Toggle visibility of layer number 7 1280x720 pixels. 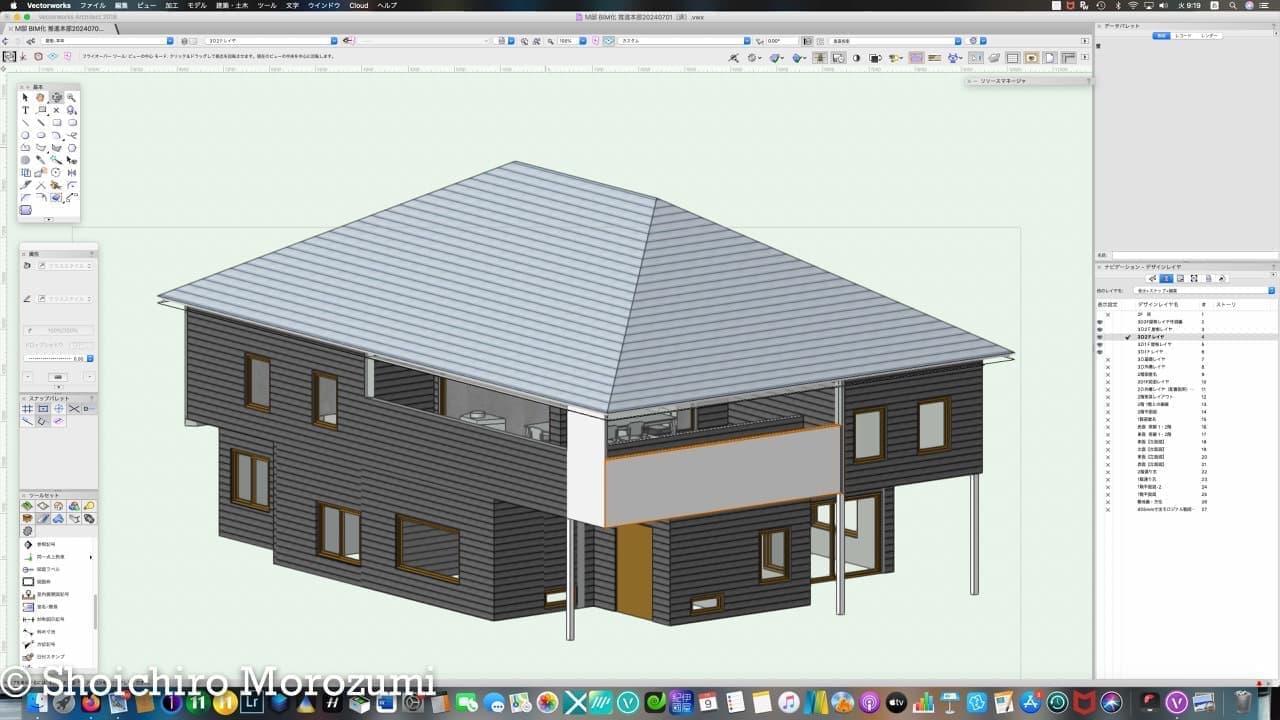[1107, 359]
